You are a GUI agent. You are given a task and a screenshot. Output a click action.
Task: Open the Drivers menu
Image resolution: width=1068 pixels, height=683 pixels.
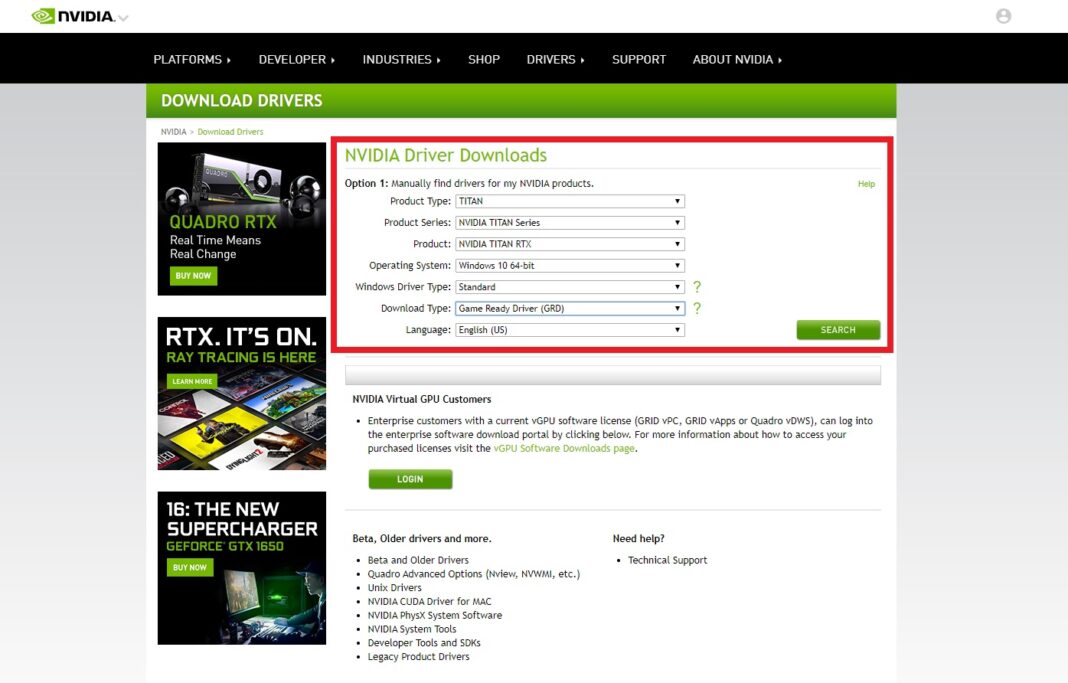point(556,59)
